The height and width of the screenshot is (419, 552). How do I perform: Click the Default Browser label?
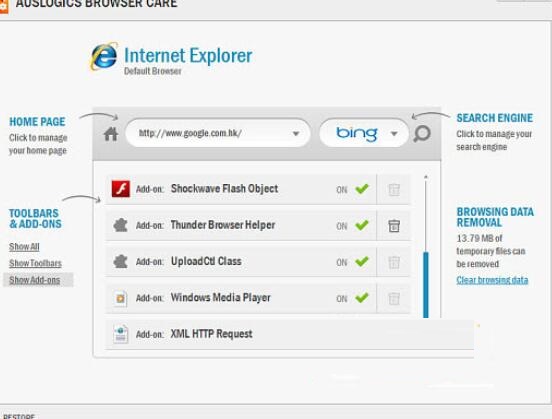pos(153,71)
